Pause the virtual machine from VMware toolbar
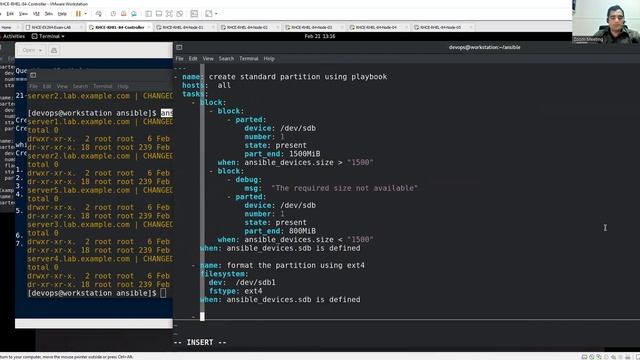The image size is (640, 360). point(78,13)
